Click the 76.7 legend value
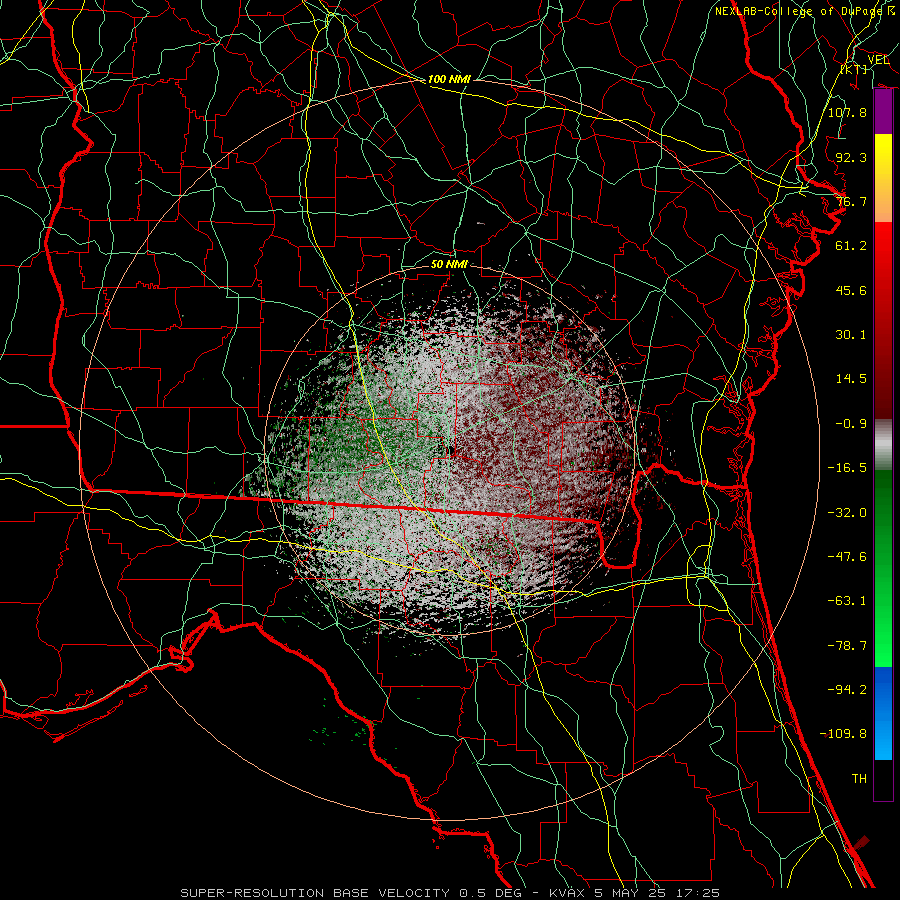Viewport: 900px width, 900px height. point(851,201)
